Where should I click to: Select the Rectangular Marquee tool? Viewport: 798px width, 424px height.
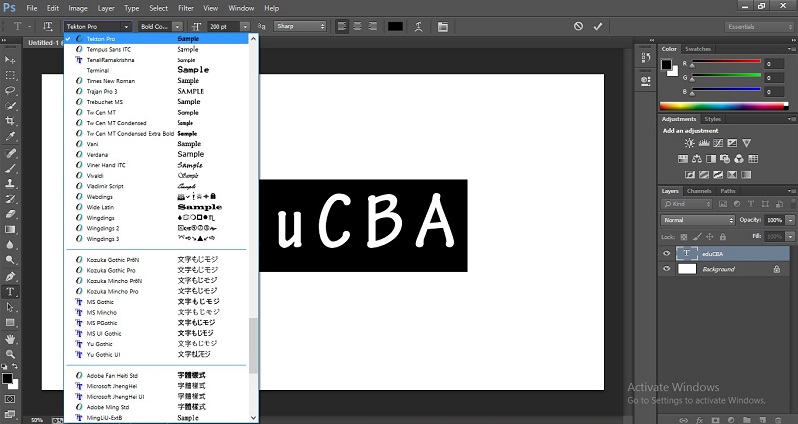tap(10, 75)
